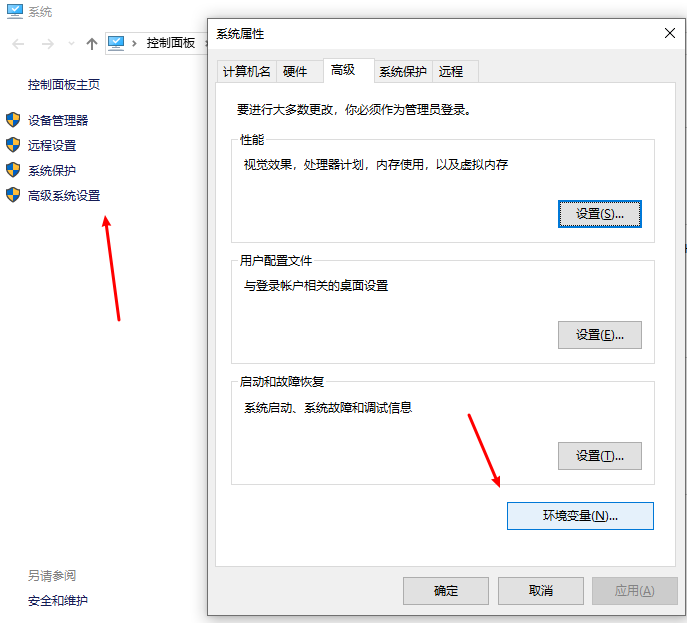687x623 pixels.
Task: Click the shield icon beside sidebar 系统保护
Action: pyautogui.click(x=13, y=170)
